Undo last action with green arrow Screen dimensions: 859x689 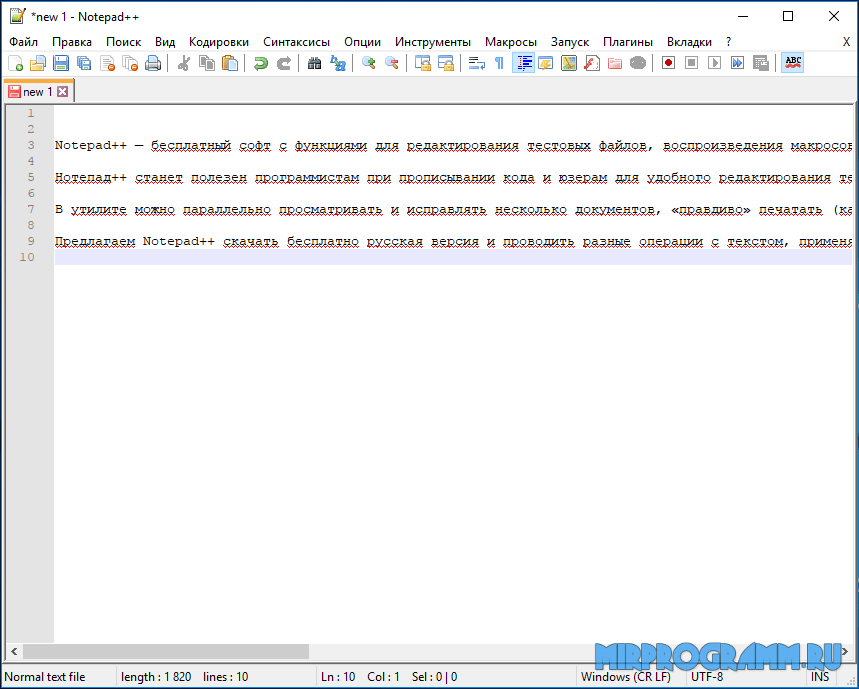(261, 64)
